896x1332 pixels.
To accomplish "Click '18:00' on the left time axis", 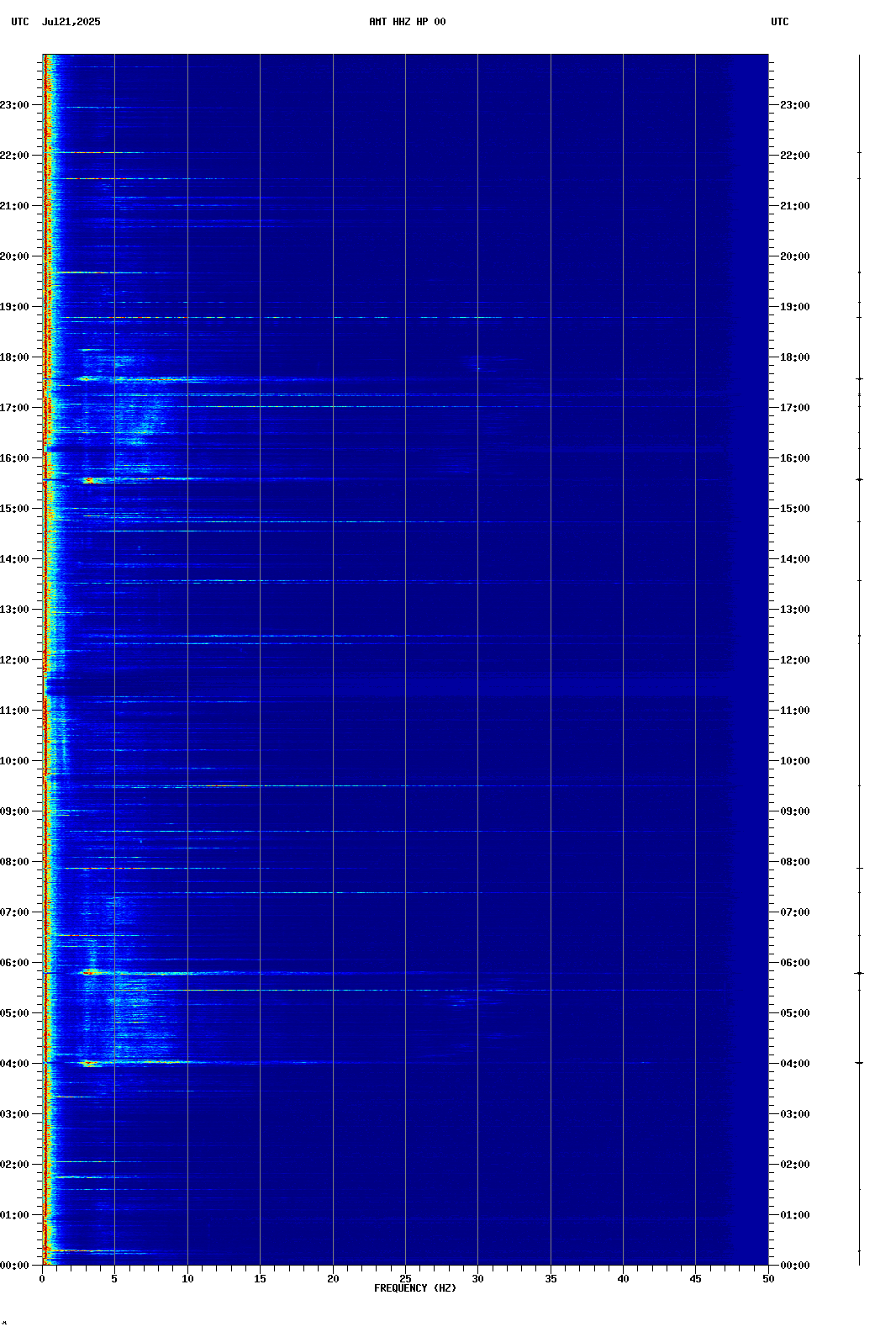I will pyautogui.click(x=14, y=357).
